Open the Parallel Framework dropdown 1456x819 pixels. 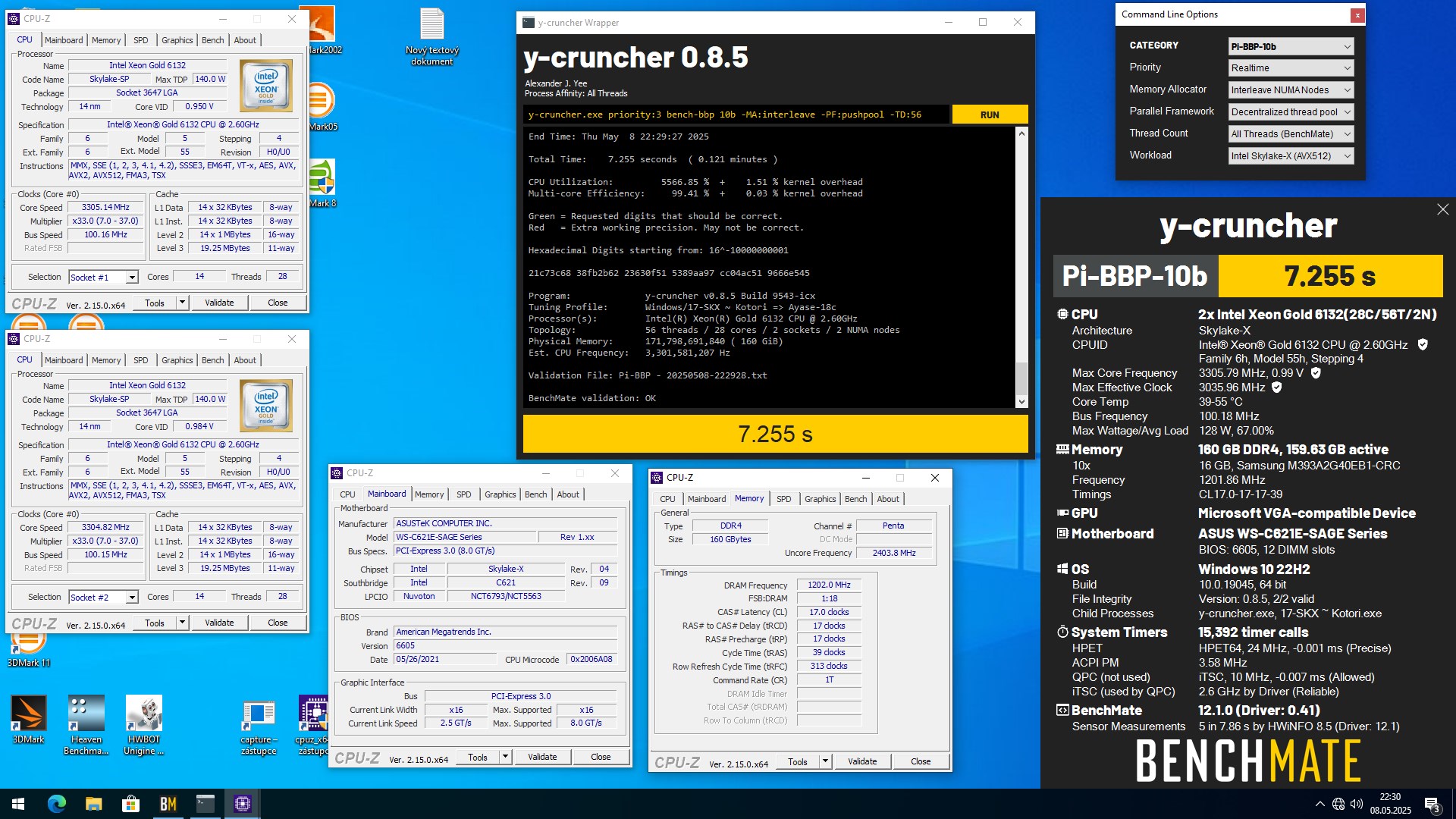tap(1291, 112)
